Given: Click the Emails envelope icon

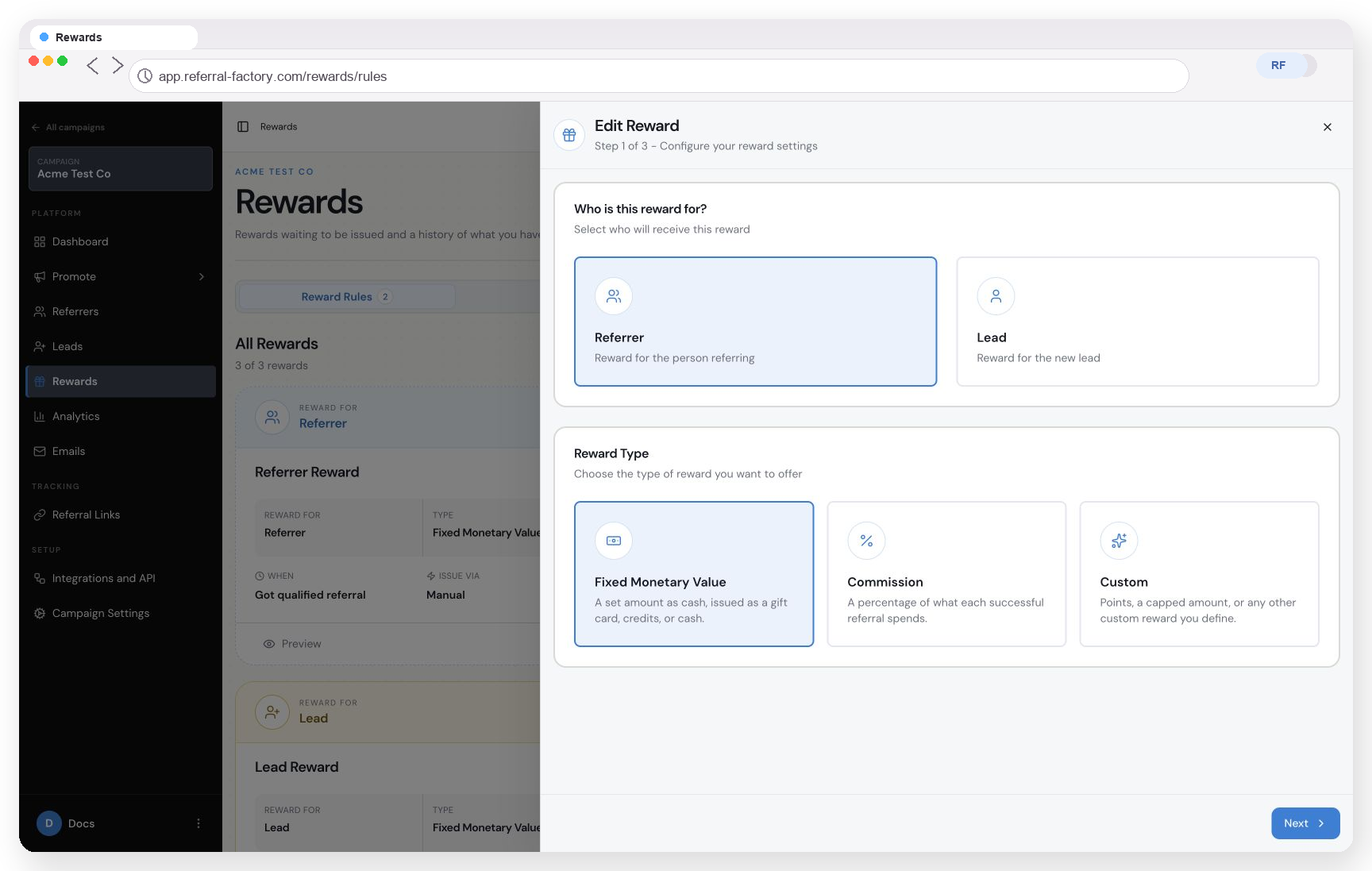Looking at the screenshot, I should tap(40, 451).
